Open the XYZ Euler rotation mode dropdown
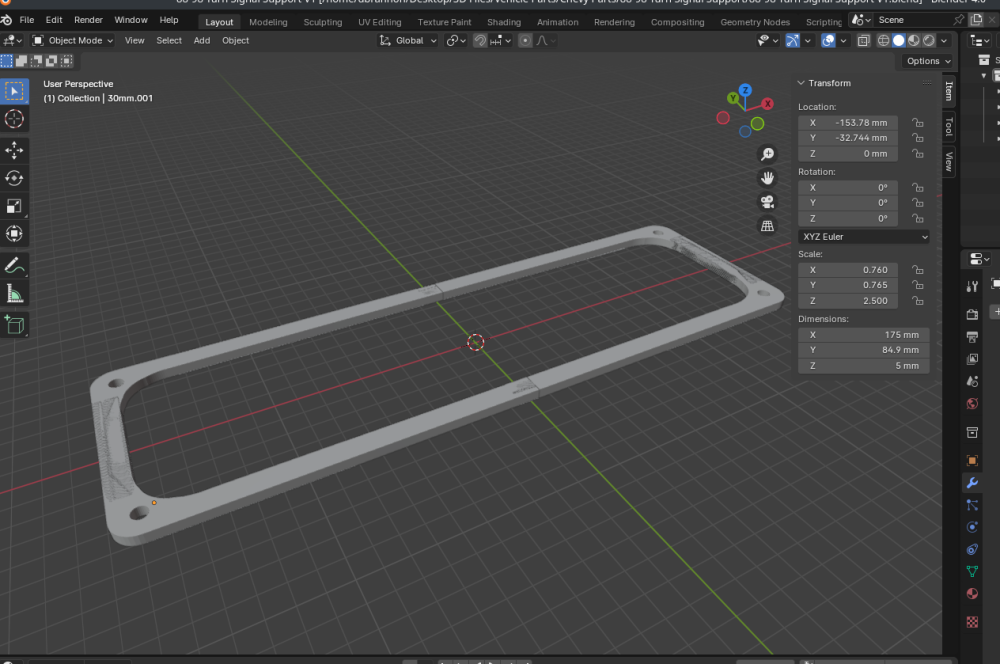This screenshot has height=664, width=1000. point(864,237)
